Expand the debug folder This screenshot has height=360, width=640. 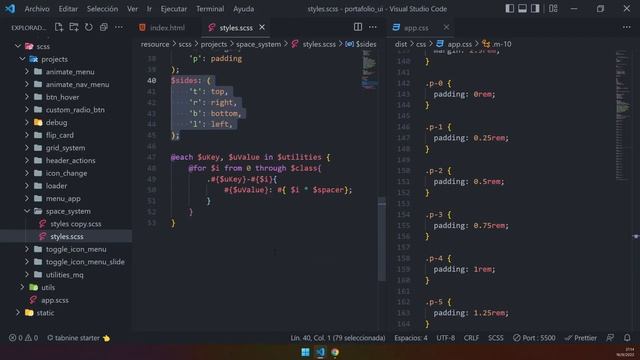(x=27, y=122)
